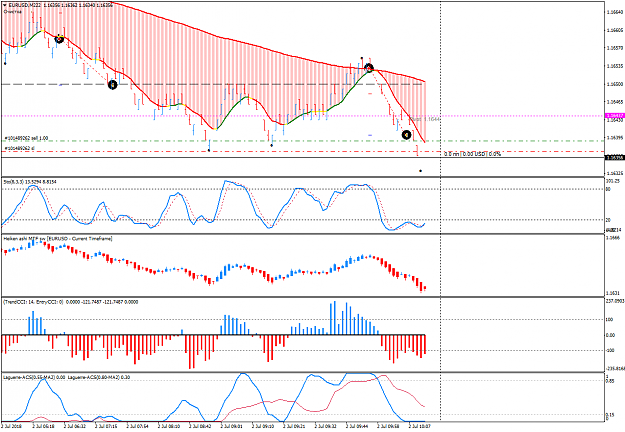Select the '#101489262 sell 1.00' order label
Image resolution: width=625 pixels, height=432 pixels.
26,138
